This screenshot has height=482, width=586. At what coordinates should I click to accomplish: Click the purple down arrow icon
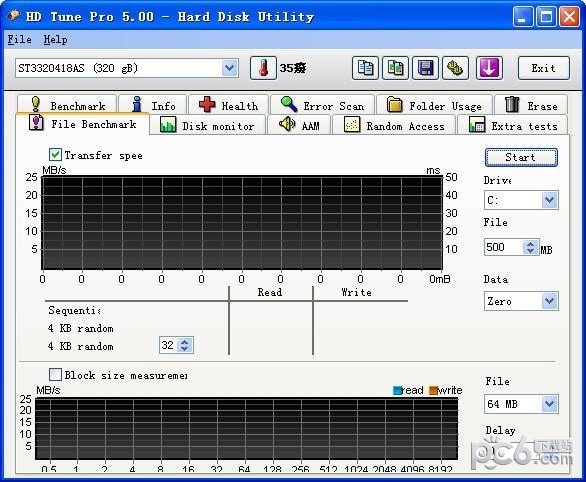click(489, 68)
